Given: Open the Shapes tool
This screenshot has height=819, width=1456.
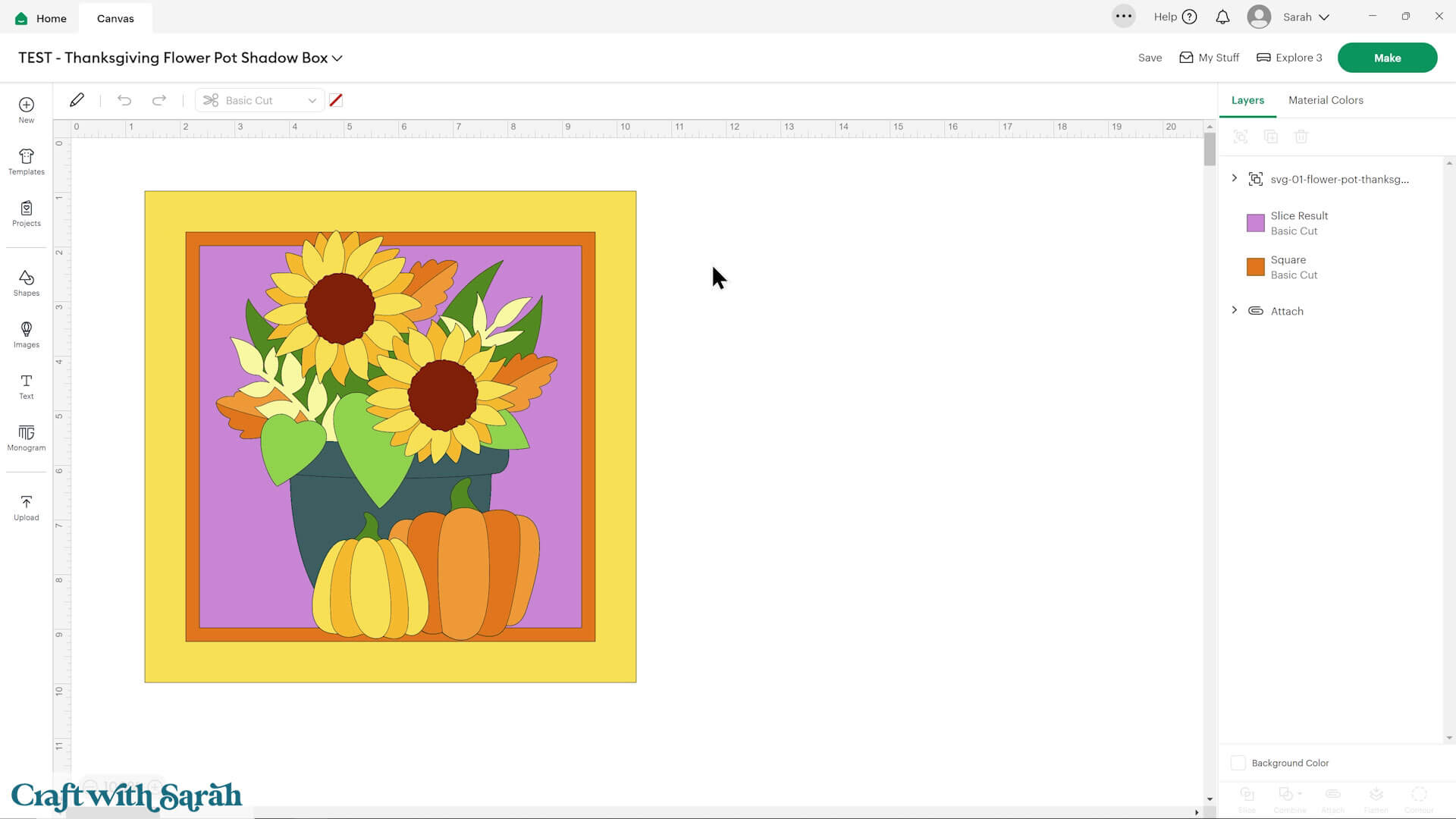Looking at the screenshot, I should pyautogui.click(x=27, y=283).
